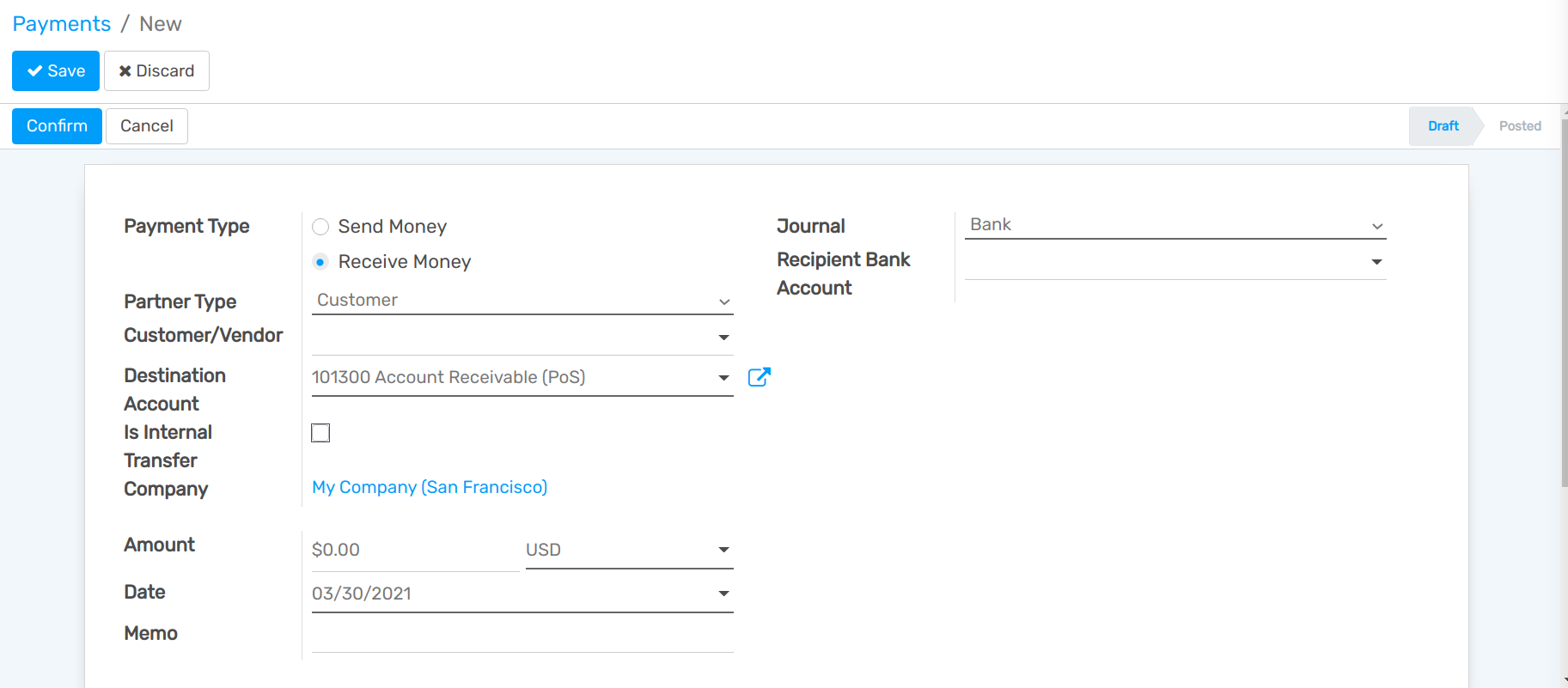Image resolution: width=1568 pixels, height=688 pixels.
Task: Expand the Partner Type dropdown
Action: coord(522,301)
